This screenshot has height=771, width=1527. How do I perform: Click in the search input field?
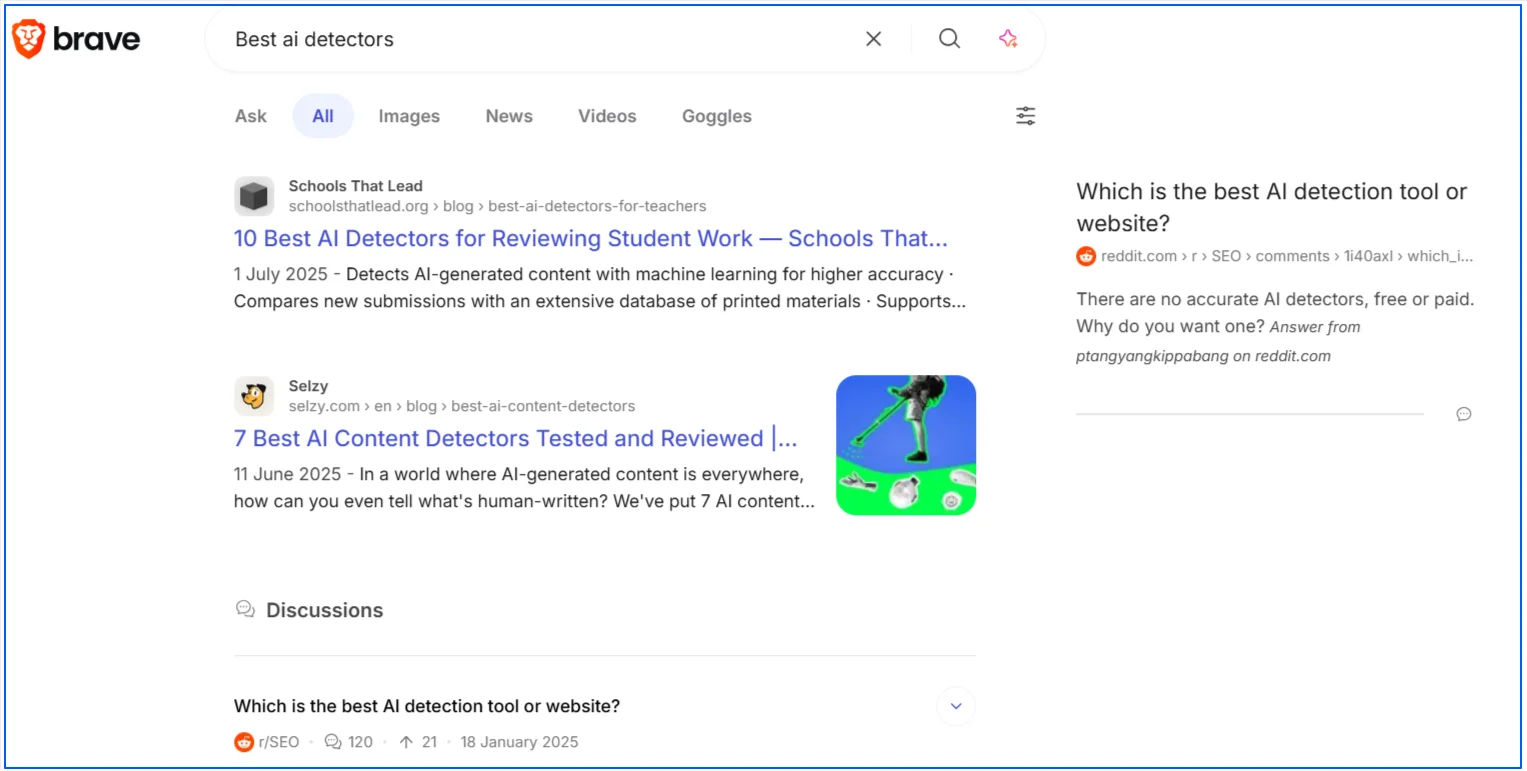tap(540, 39)
